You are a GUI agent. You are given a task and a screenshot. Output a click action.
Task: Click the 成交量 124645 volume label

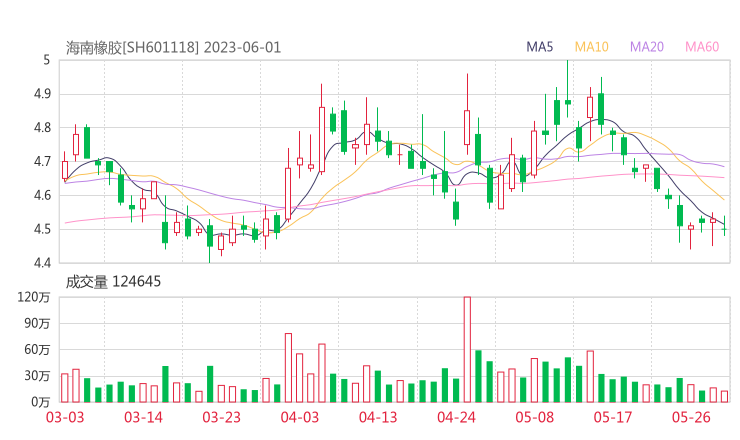coord(113,282)
